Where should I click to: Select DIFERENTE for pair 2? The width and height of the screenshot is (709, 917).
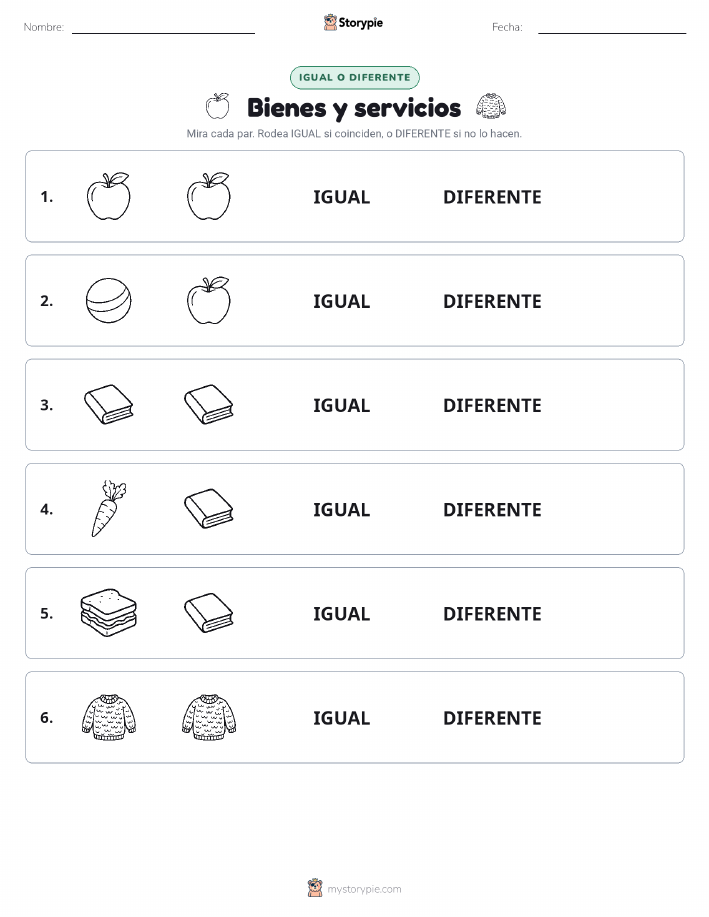492,301
